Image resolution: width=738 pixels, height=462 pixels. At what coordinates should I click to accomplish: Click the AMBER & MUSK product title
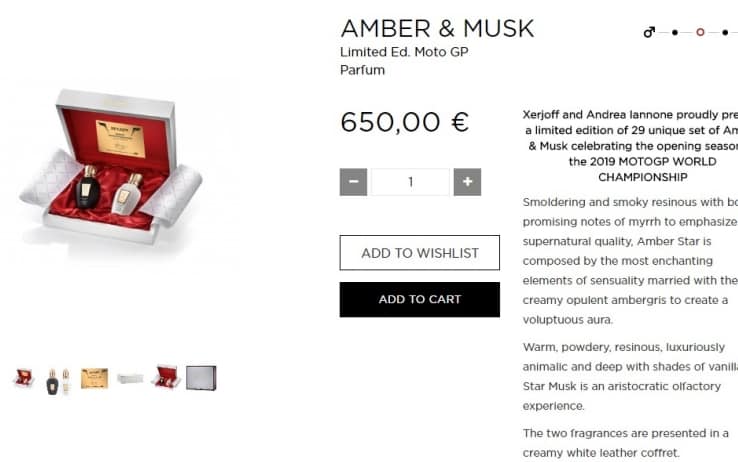coord(437,28)
